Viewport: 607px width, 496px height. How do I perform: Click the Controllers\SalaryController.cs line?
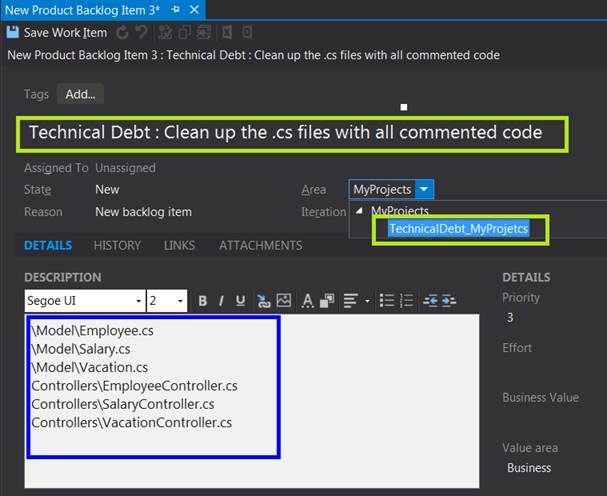123,404
